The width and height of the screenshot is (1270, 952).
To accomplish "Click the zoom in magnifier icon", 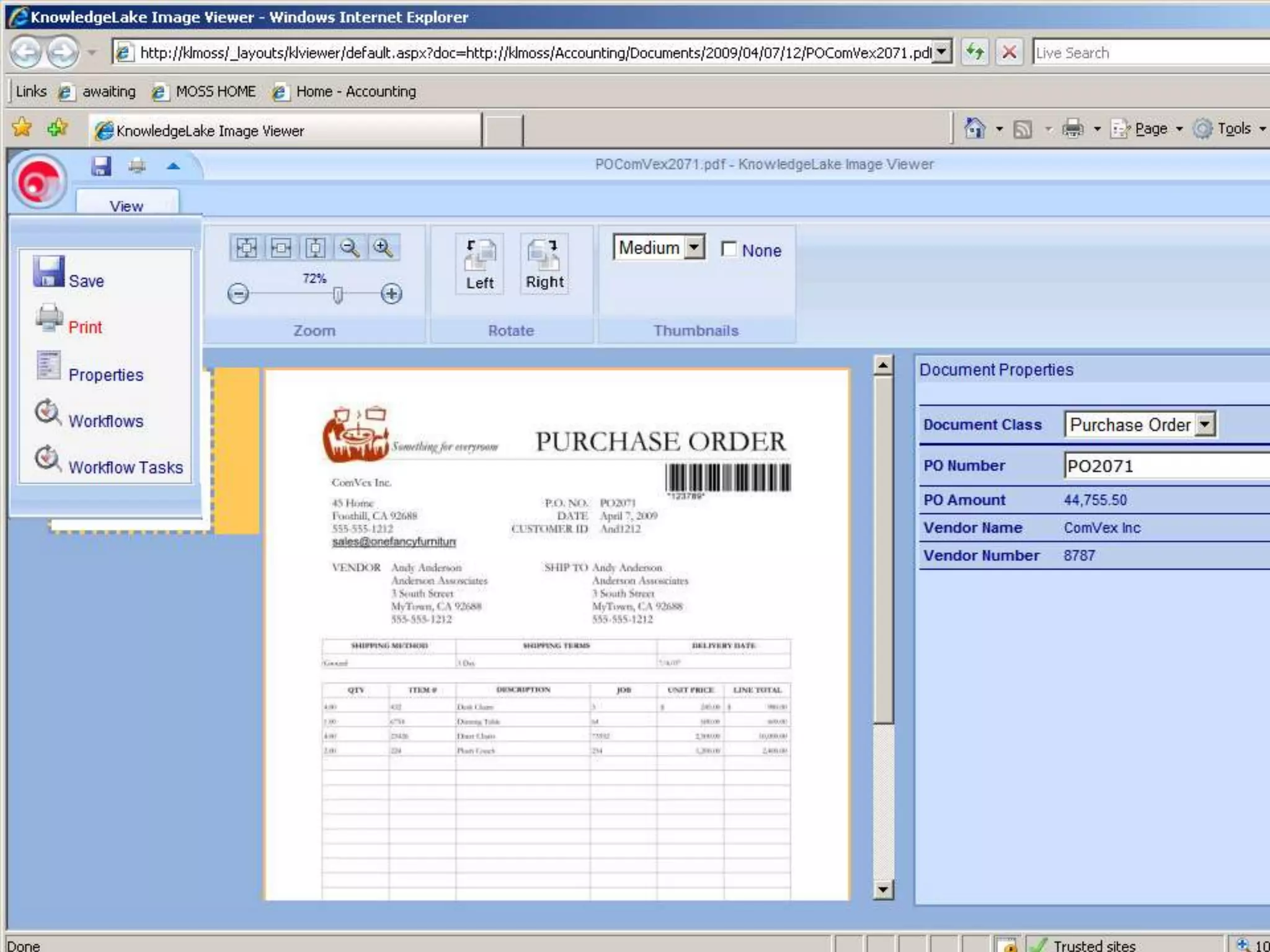I will coord(383,248).
